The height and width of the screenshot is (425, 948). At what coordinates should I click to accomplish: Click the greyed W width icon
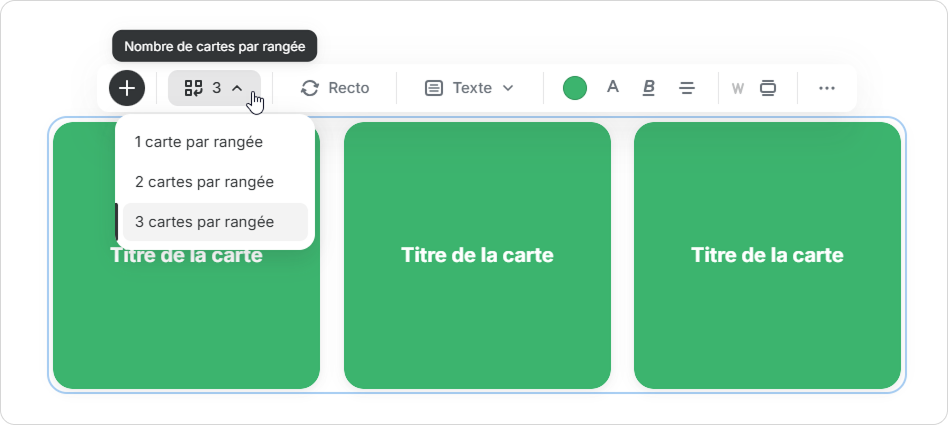(x=737, y=88)
